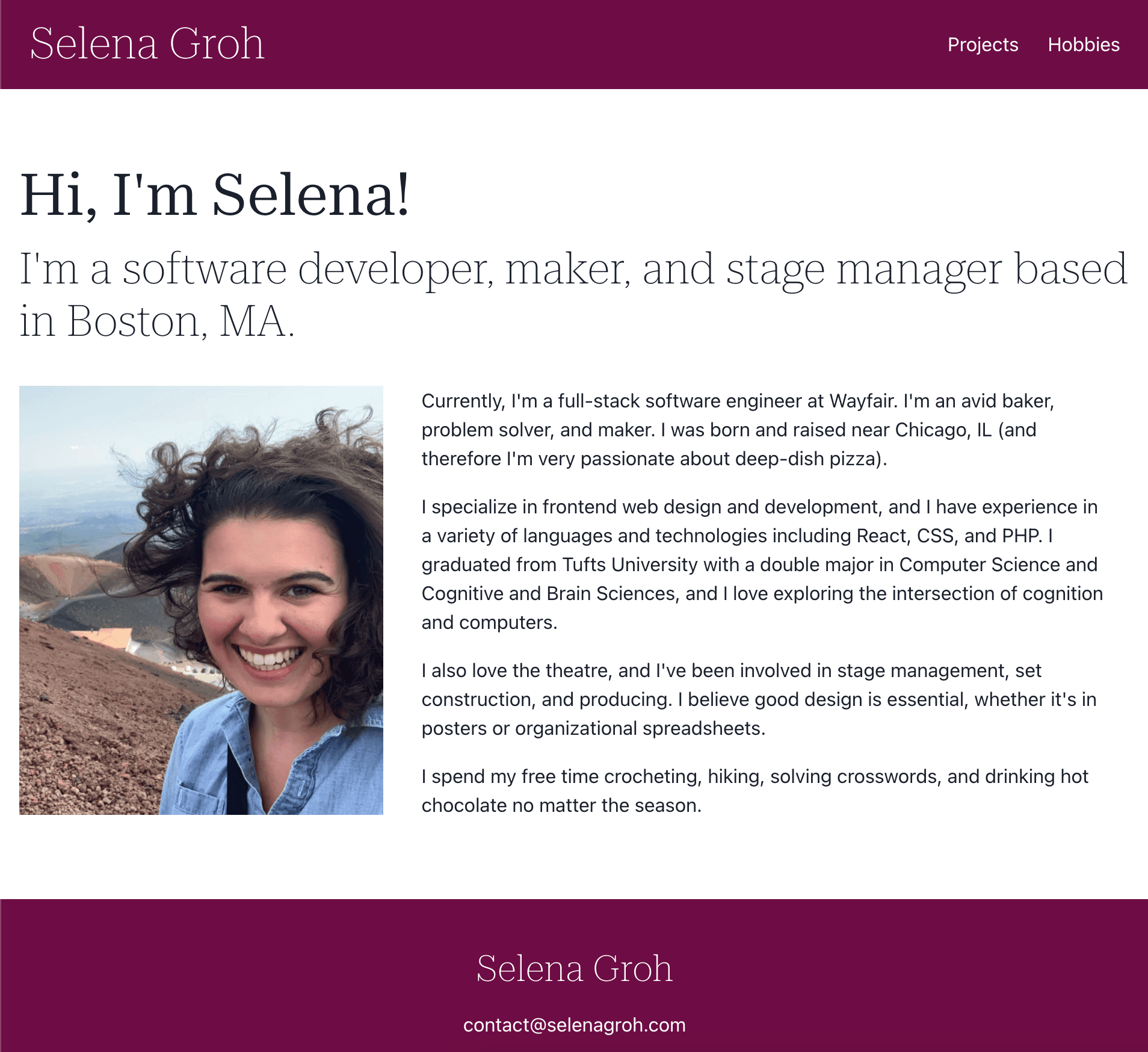Click "Boston, MA" in the tagline
The image size is (1148, 1052).
tap(181, 321)
